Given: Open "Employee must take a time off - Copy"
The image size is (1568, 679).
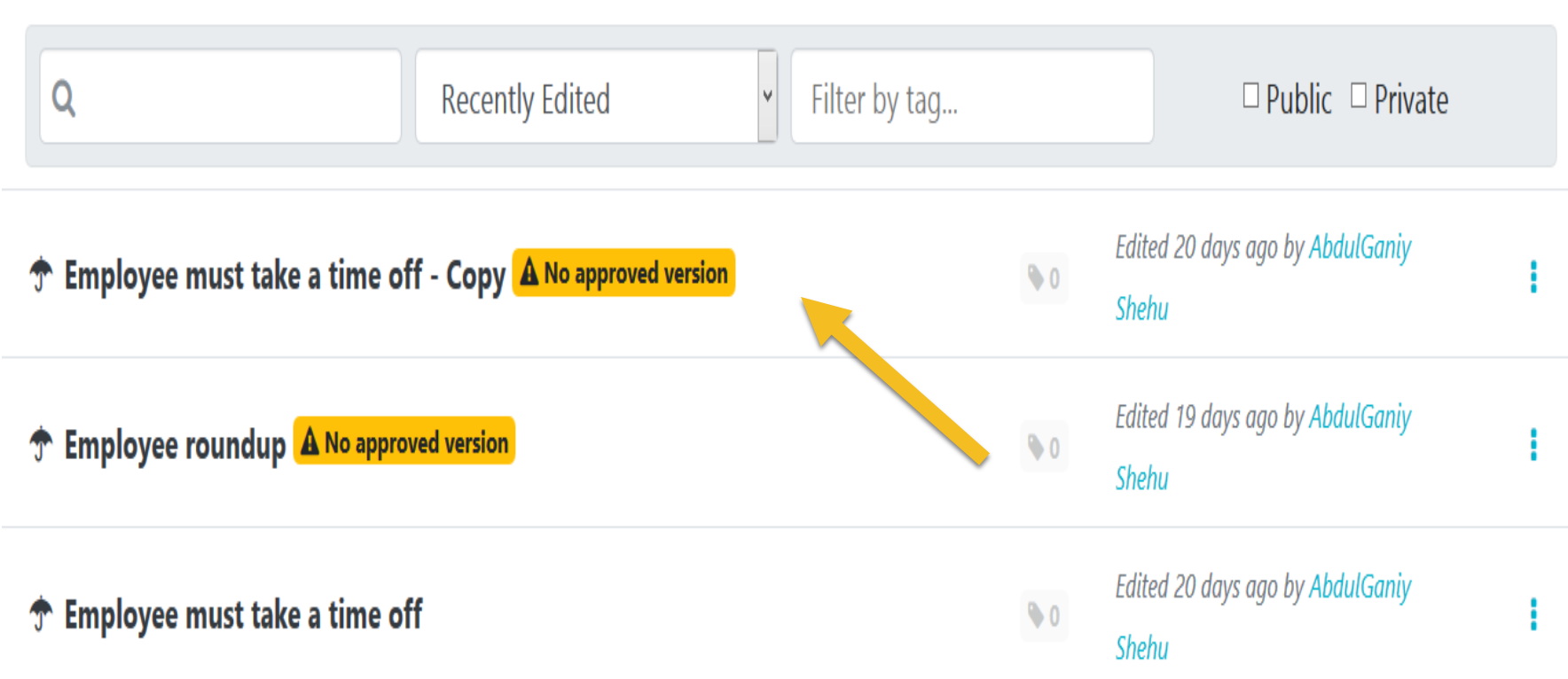Looking at the screenshot, I should click(285, 276).
